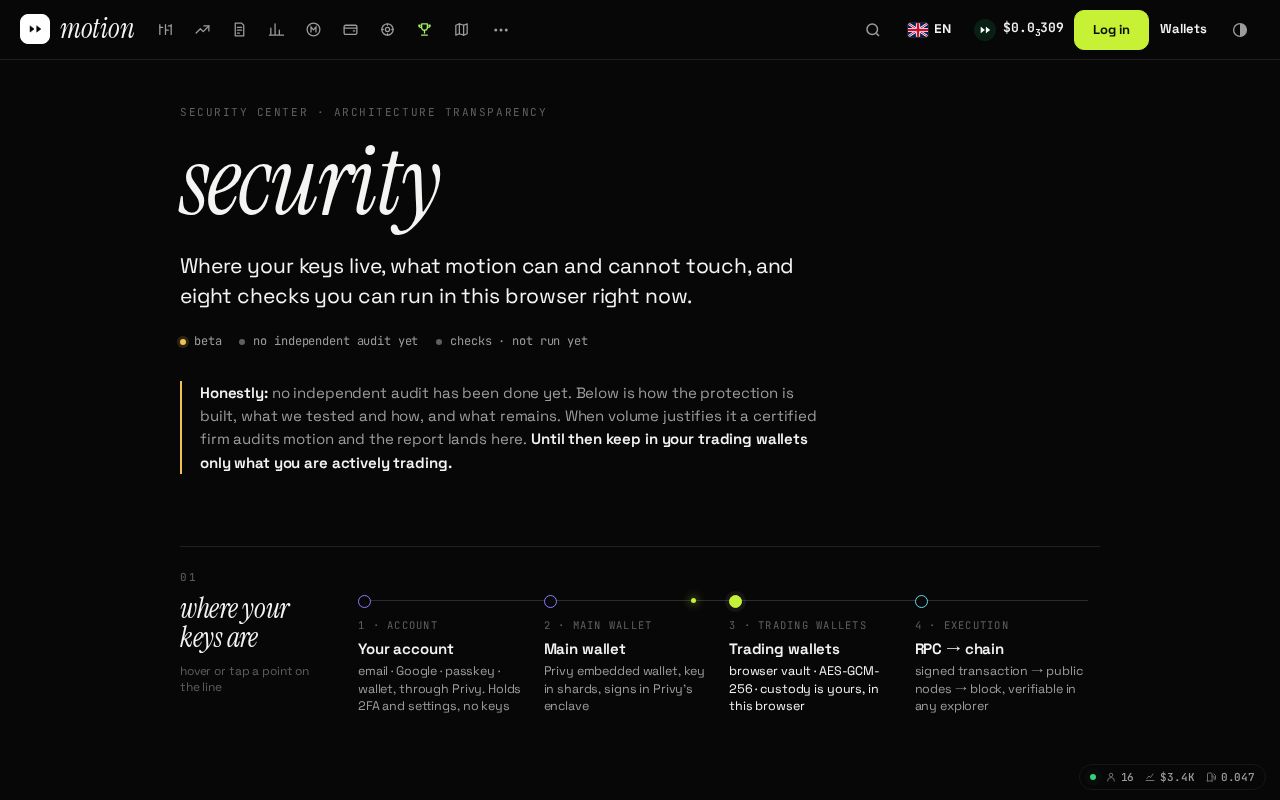This screenshot has width=1280, height=800.
Task: Select the Execution point on the line
Action: [921, 601]
